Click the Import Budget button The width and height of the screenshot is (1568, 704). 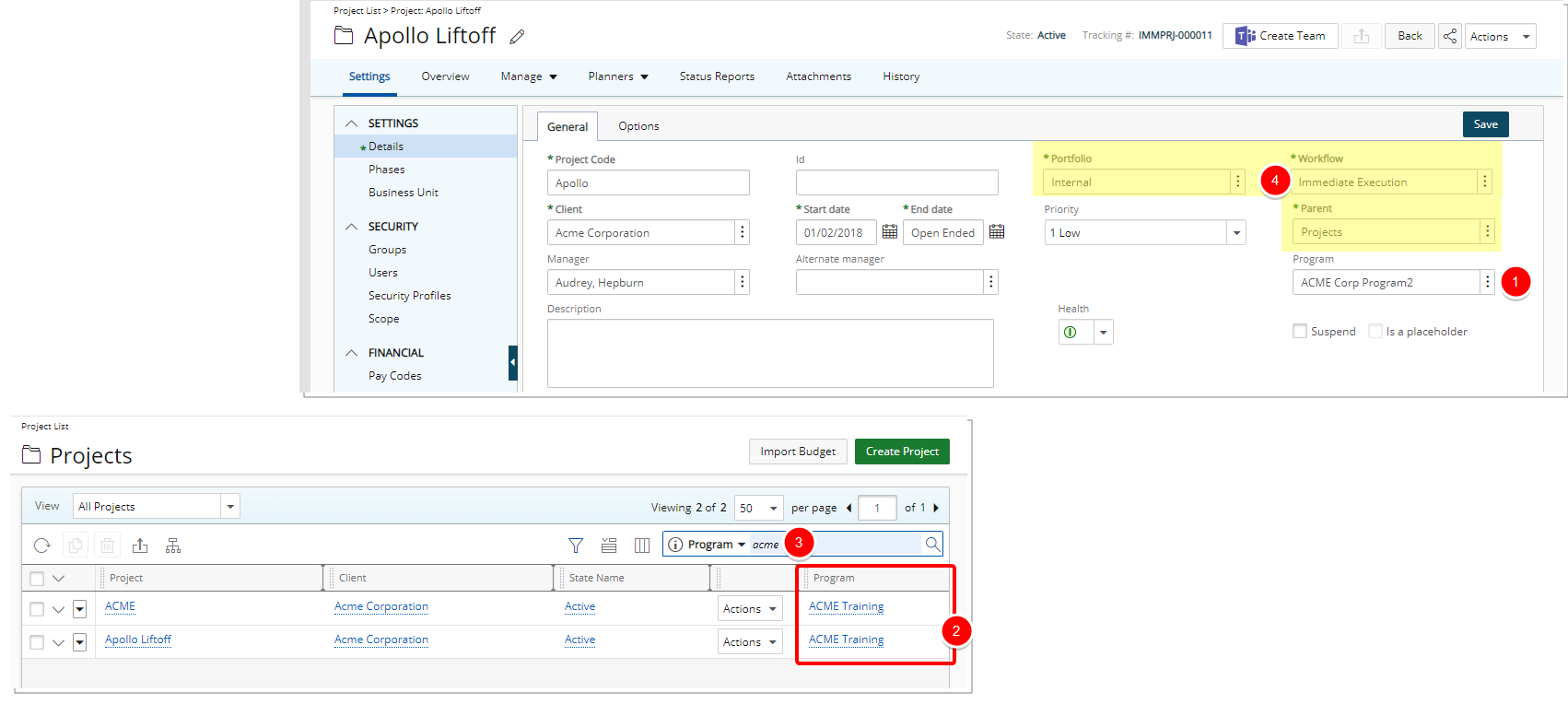798,452
